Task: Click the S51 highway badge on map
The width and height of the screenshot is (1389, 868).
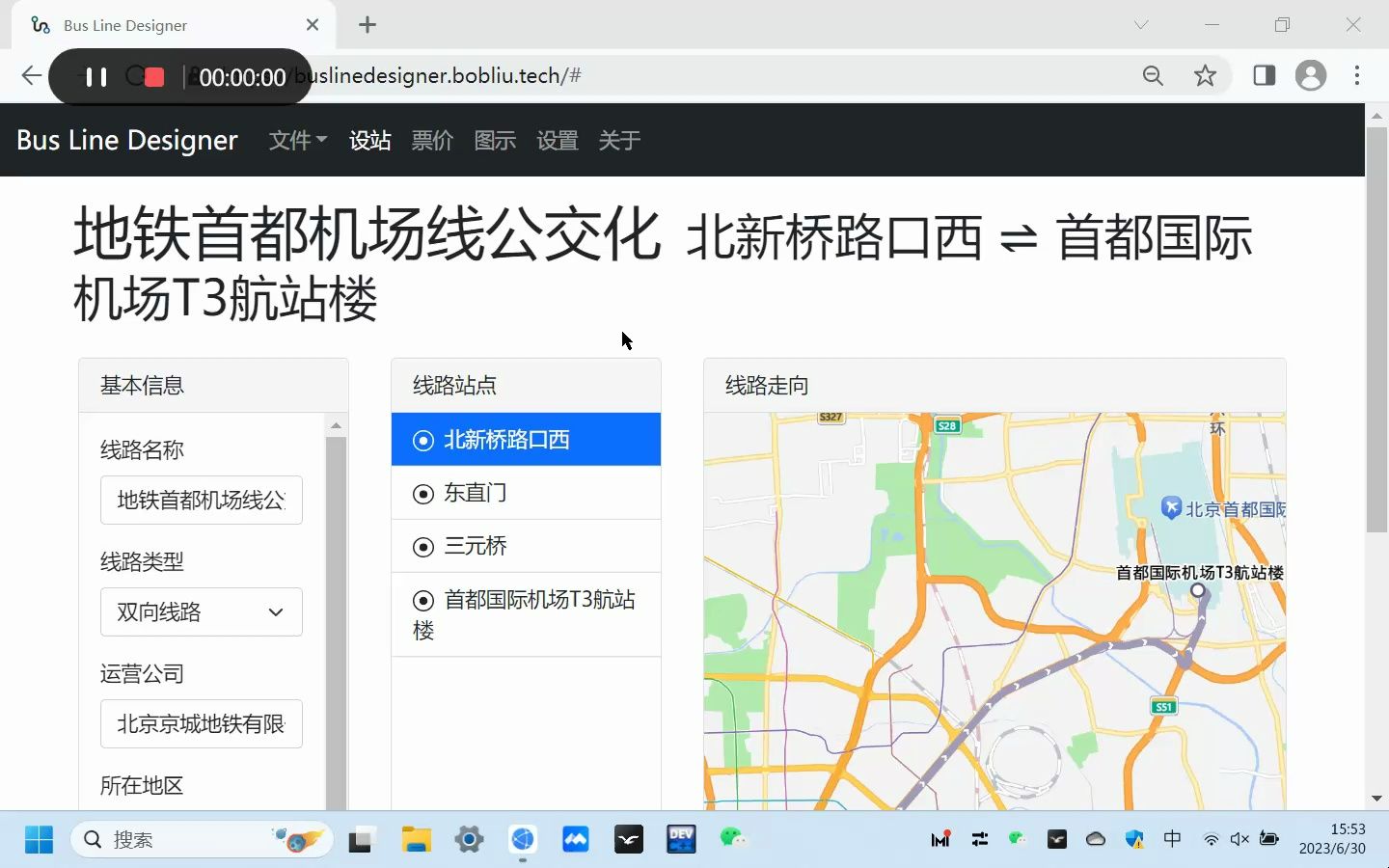Action: coord(1164,707)
